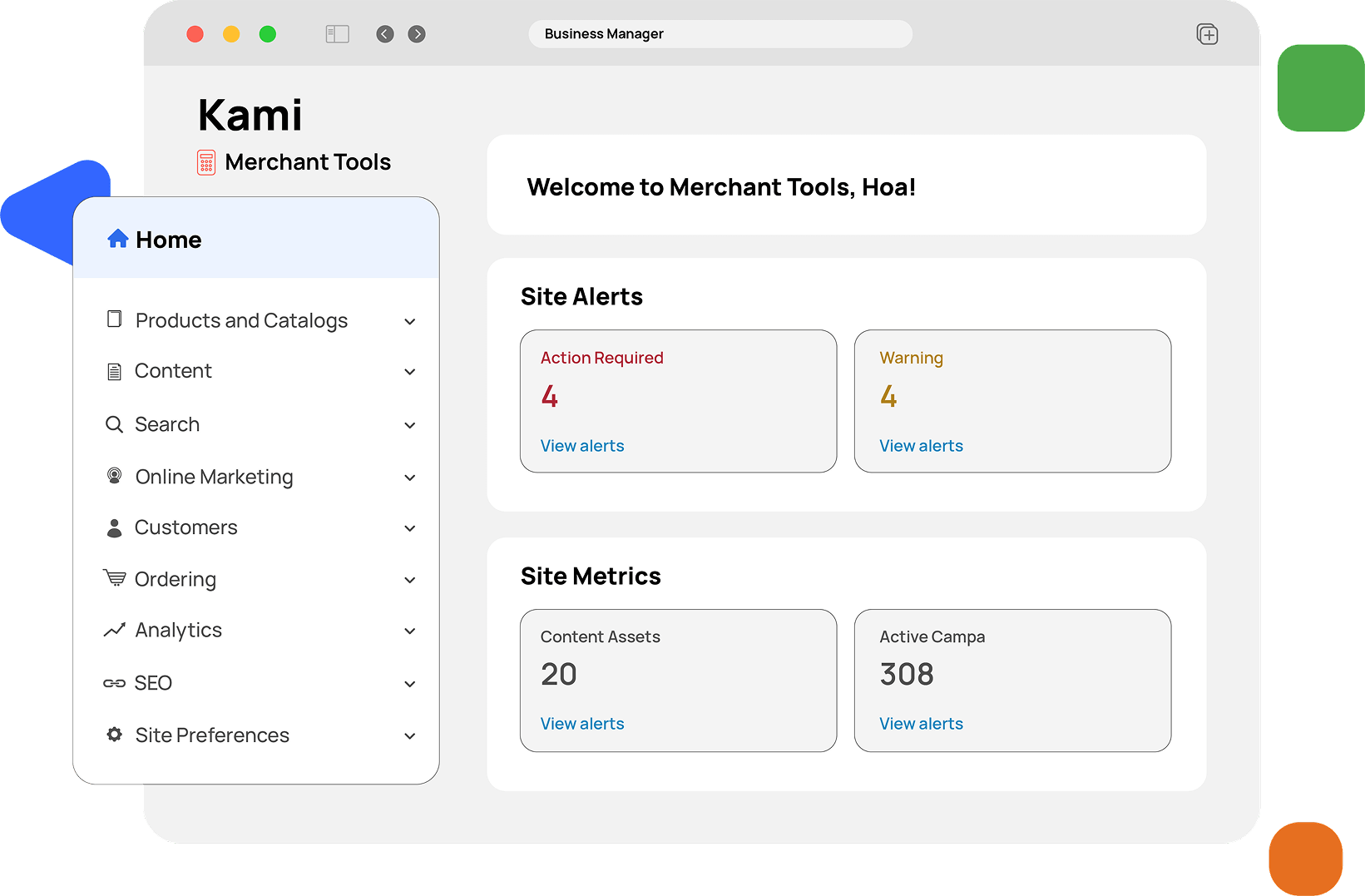Open the SEO menu label
1365x896 pixels.
click(153, 683)
